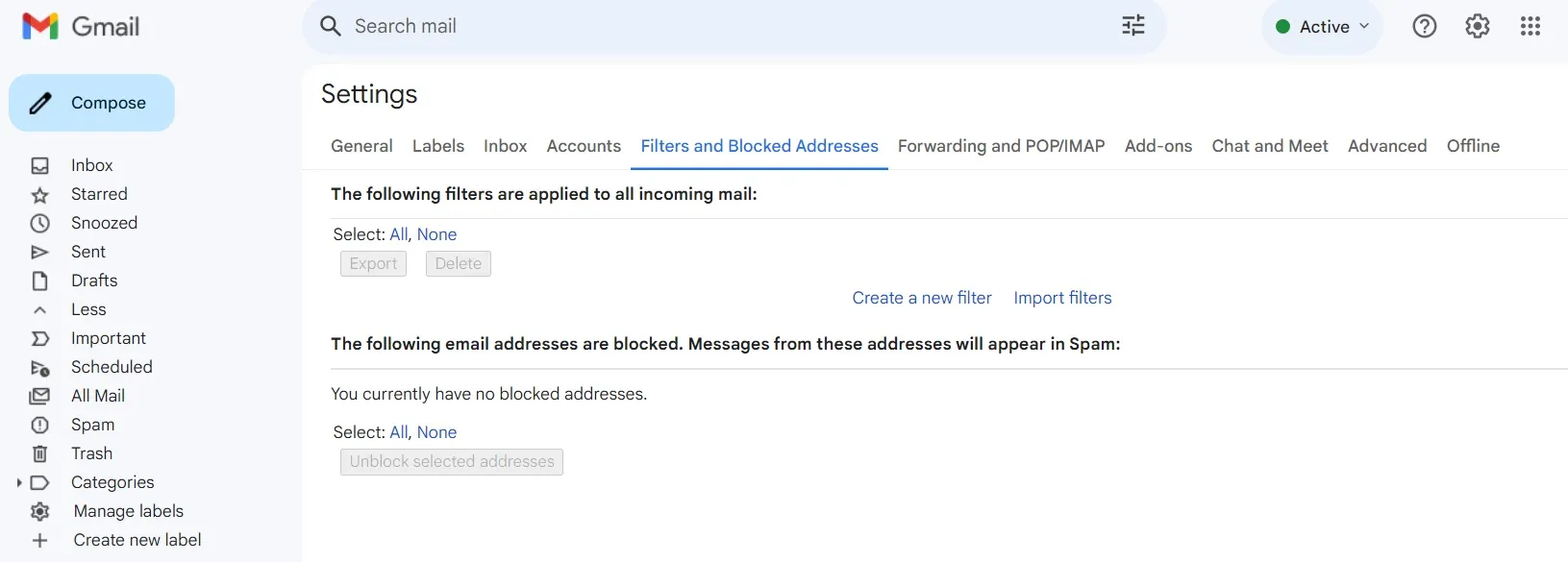Switch to the Labels tab
Image resolution: width=1568 pixels, height=562 pixels.
(x=437, y=146)
